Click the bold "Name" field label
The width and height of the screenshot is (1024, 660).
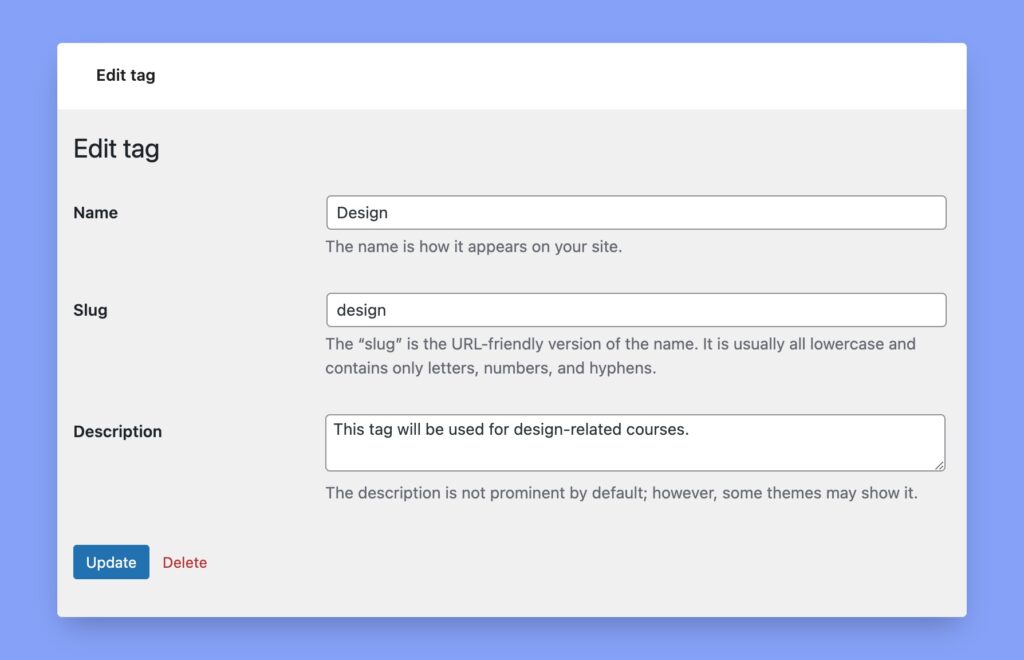(x=95, y=213)
